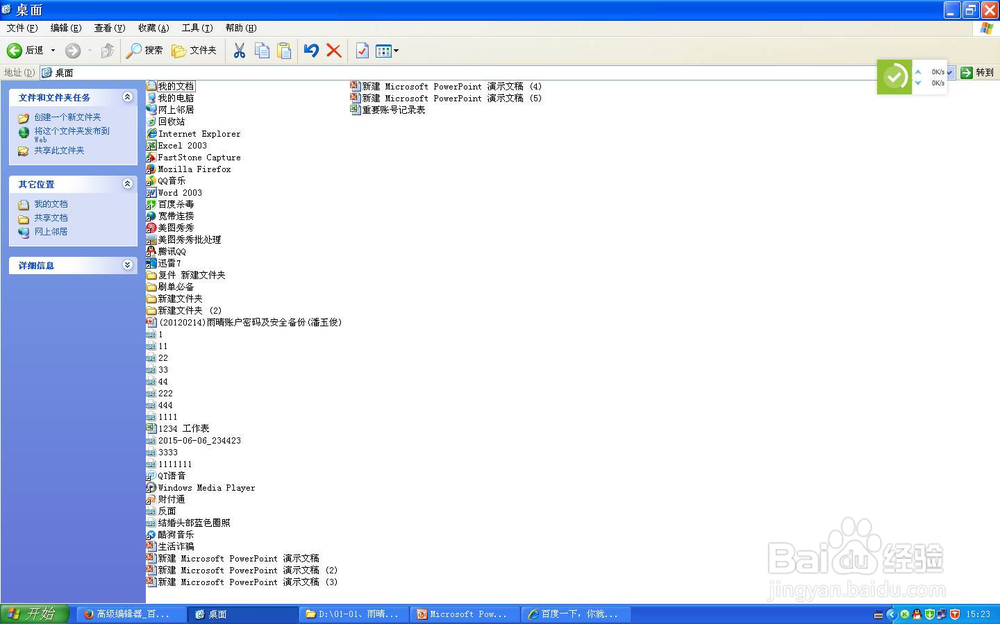Click the 转到 Go button
The width and height of the screenshot is (1000, 624).
[x=978, y=73]
